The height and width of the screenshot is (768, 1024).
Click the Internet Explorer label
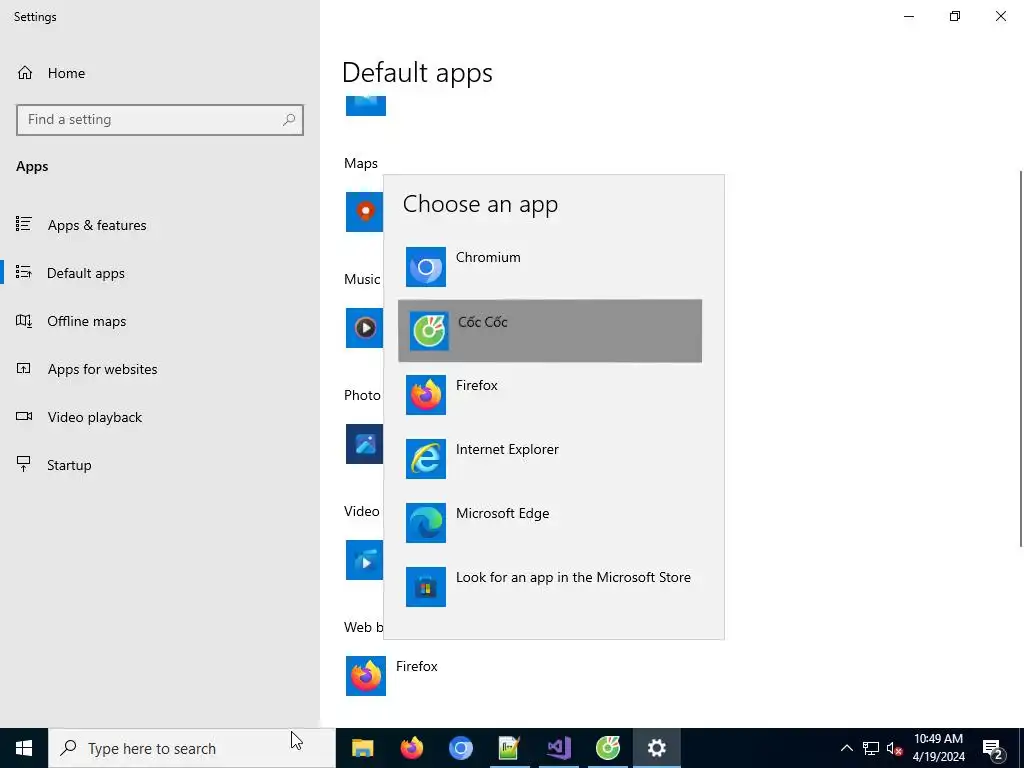[507, 449]
